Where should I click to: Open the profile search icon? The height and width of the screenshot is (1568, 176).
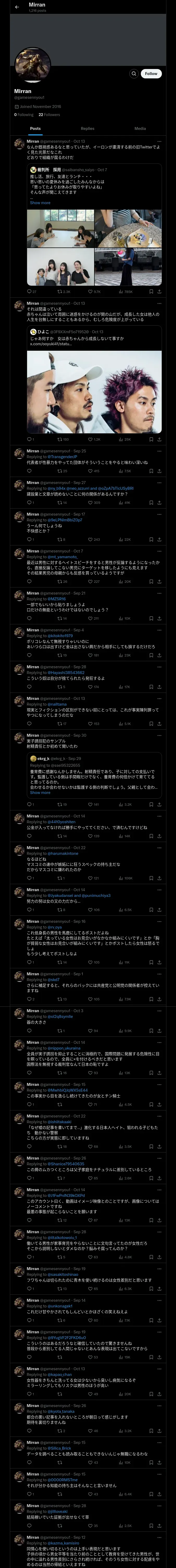133,74
